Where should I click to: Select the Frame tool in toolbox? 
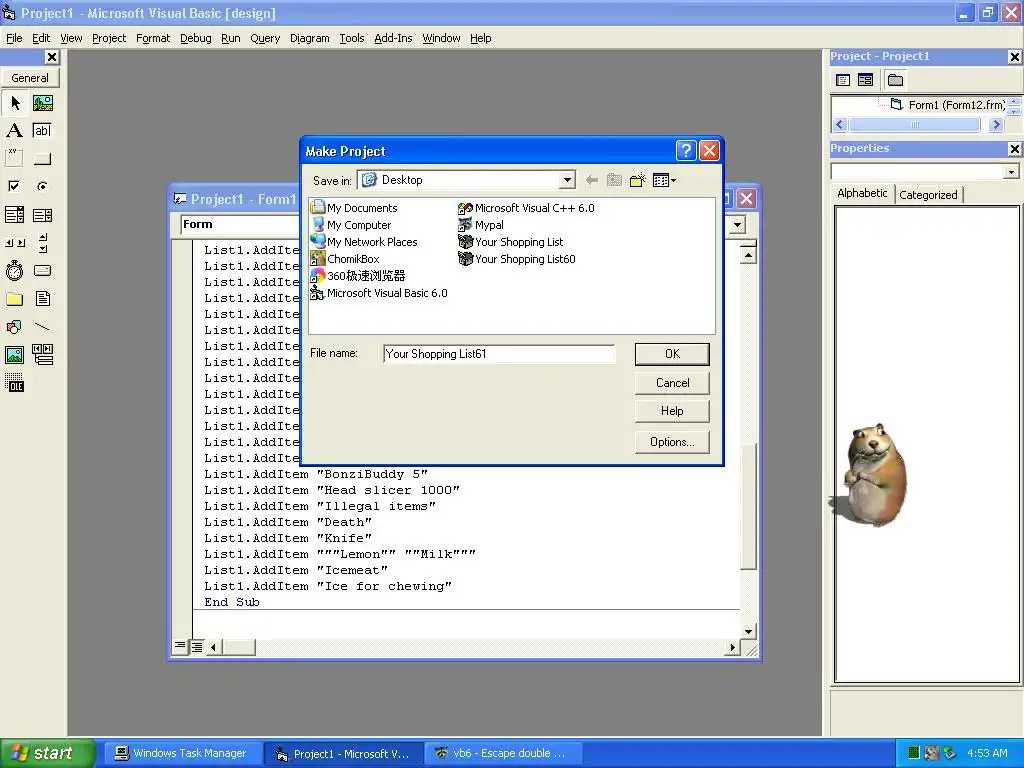(x=14, y=158)
